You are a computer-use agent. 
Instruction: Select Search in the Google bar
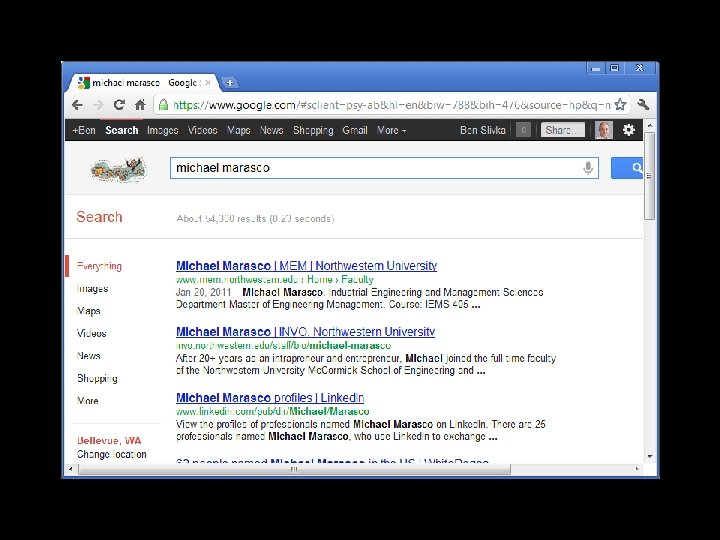click(x=122, y=130)
